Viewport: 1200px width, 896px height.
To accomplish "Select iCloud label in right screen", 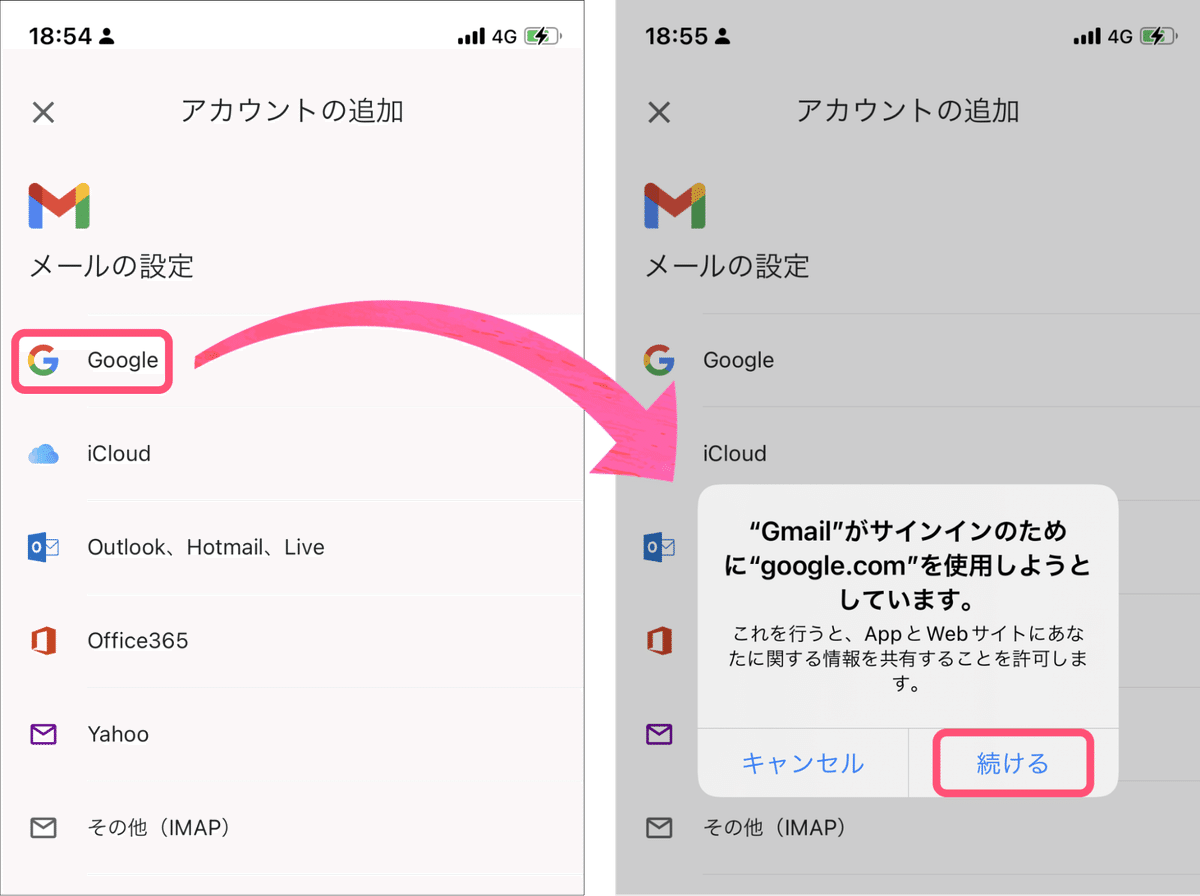I will [x=735, y=454].
